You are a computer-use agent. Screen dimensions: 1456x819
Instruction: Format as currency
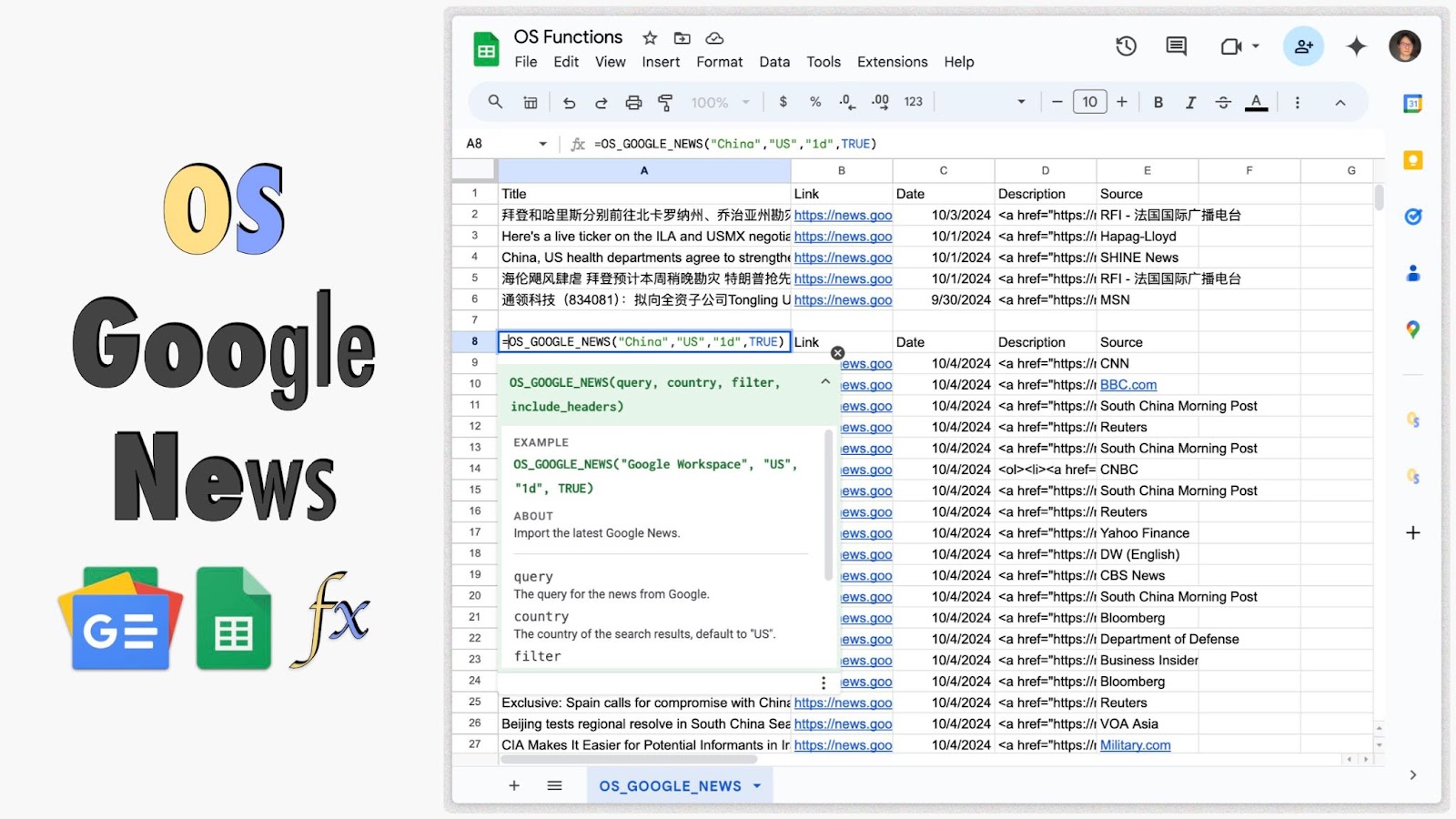point(783,102)
